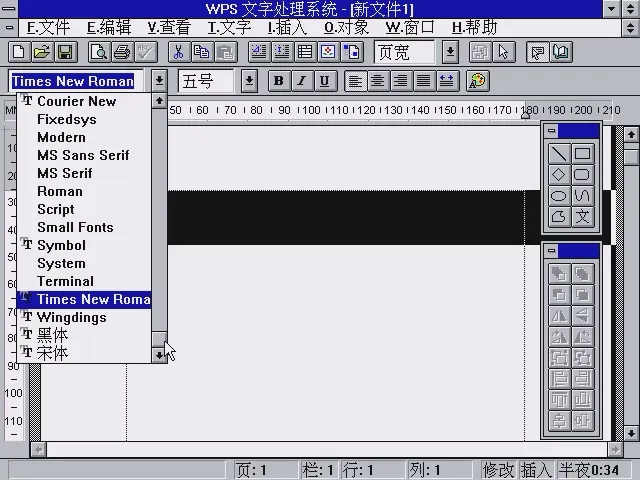Screen dimensions: 640x480
Task: Click the 修改 status bar indicator
Action: click(498, 470)
